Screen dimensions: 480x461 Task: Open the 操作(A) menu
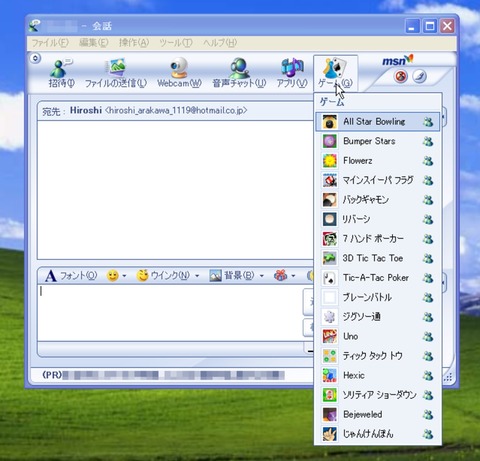click(134, 43)
